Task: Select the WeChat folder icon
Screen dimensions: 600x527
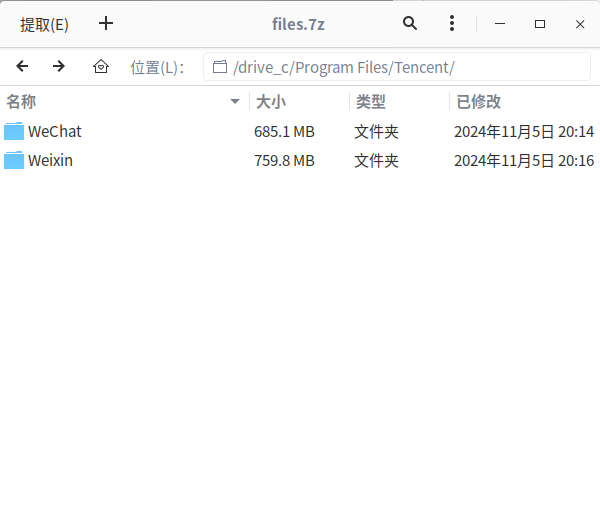Action: click(14, 131)
